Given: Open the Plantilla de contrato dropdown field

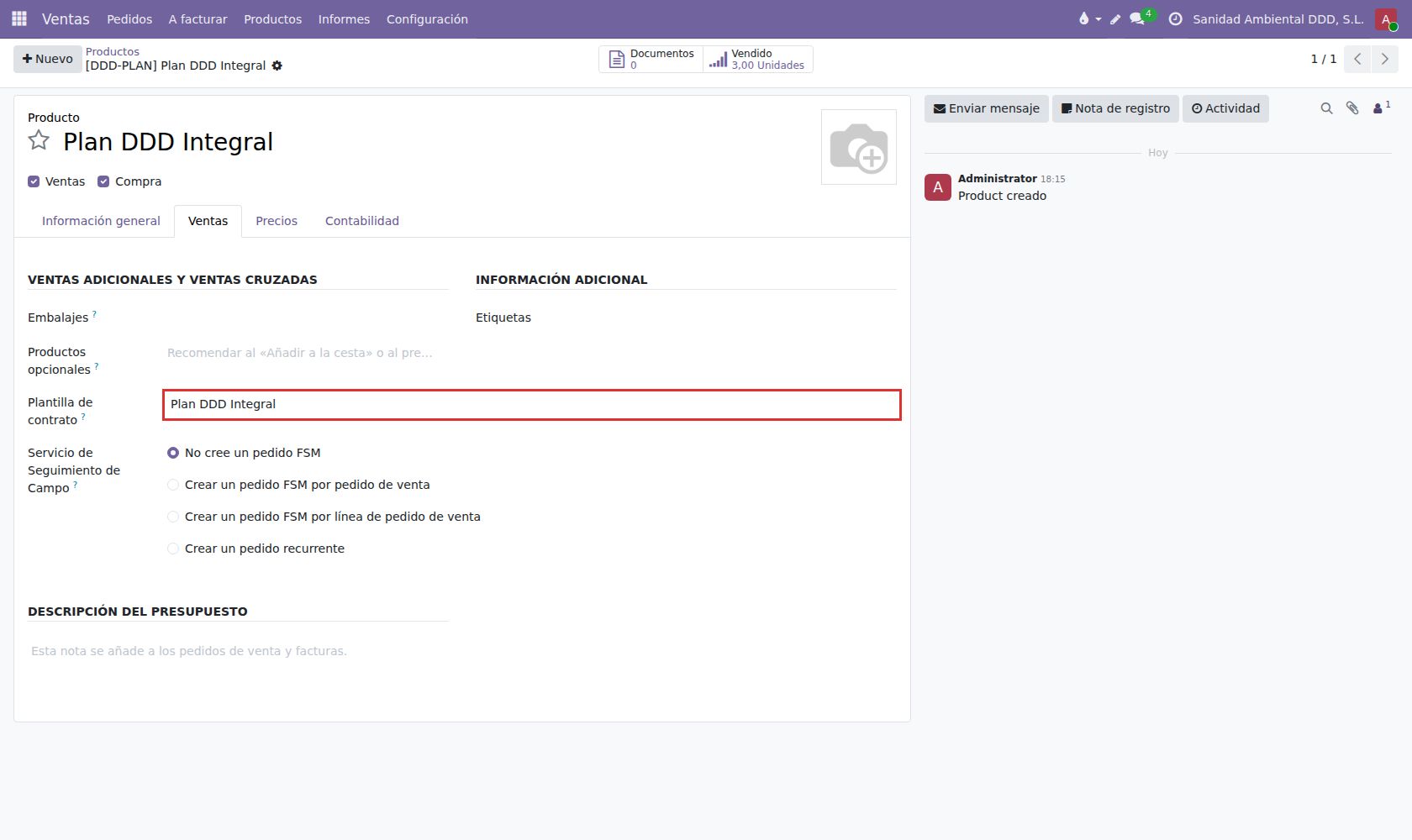Looking at the screenshot, I should pos(531,404).
